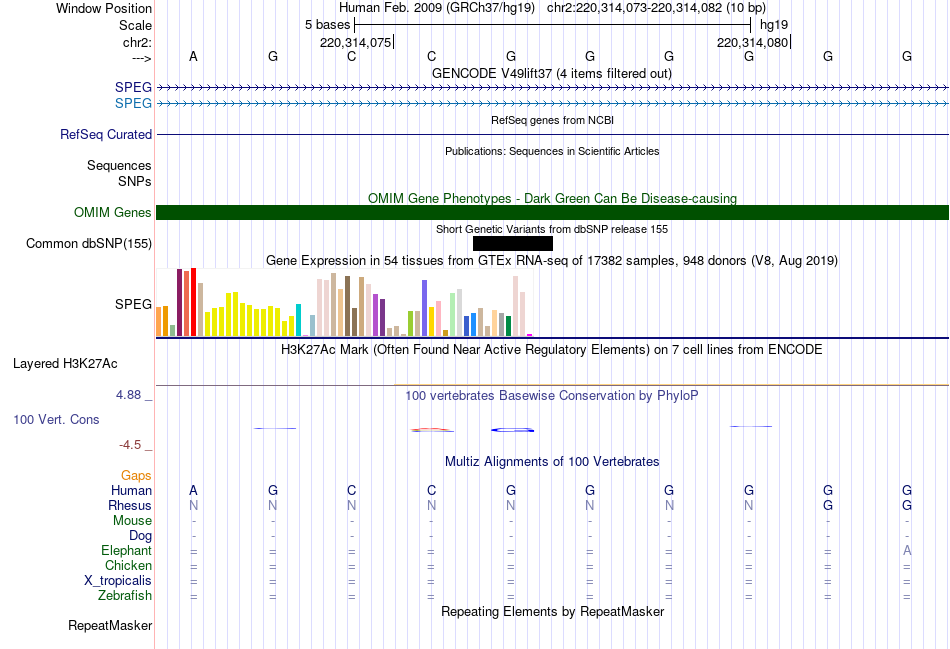950x649 pixels.
Task: Open the RefSeq Curated track label
Action: coord(106,135)
